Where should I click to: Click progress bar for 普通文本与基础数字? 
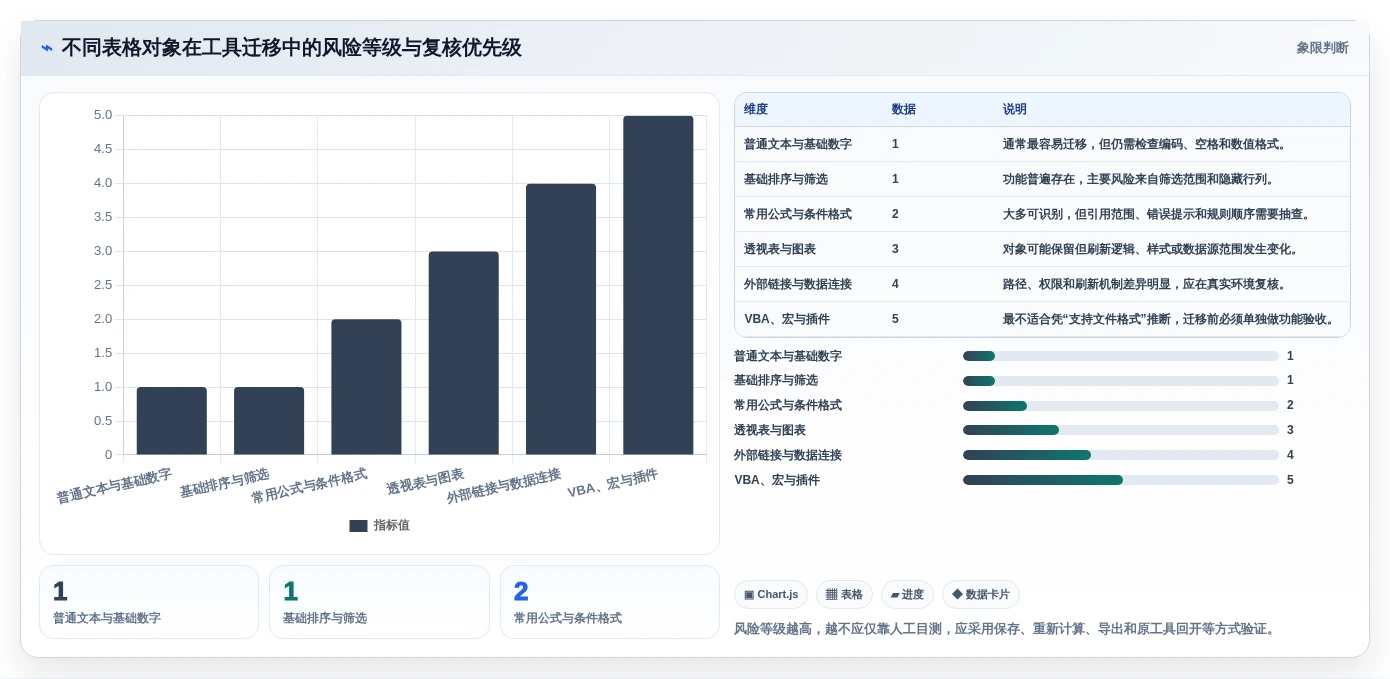click(1121, 356)
